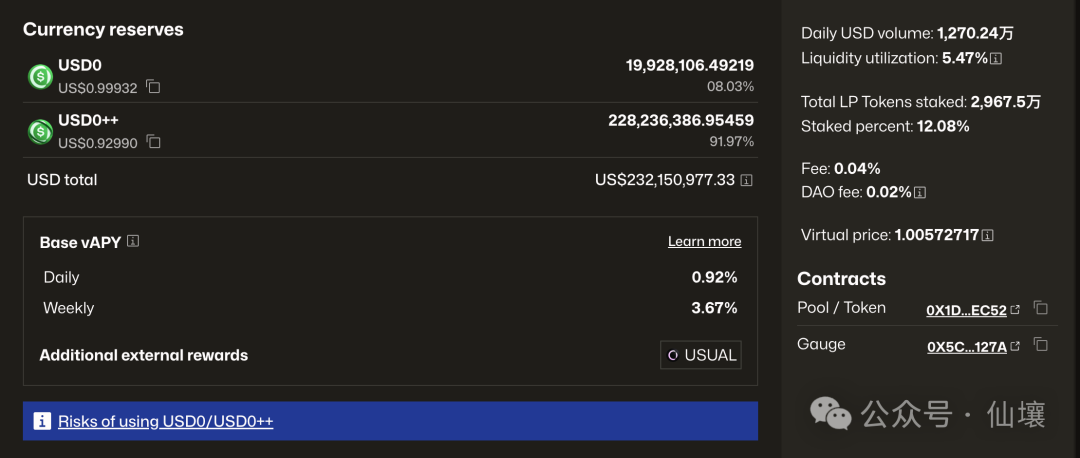Show Liquidity utilization info tooltip
The image size is (1080, 458).
pos(997,59)
